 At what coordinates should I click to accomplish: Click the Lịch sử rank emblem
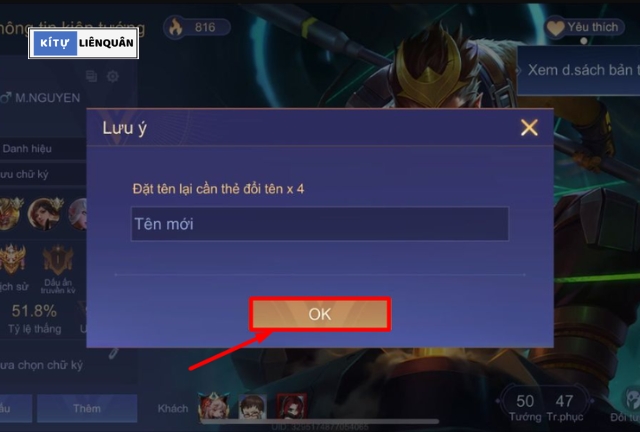[x=12, y=267]
